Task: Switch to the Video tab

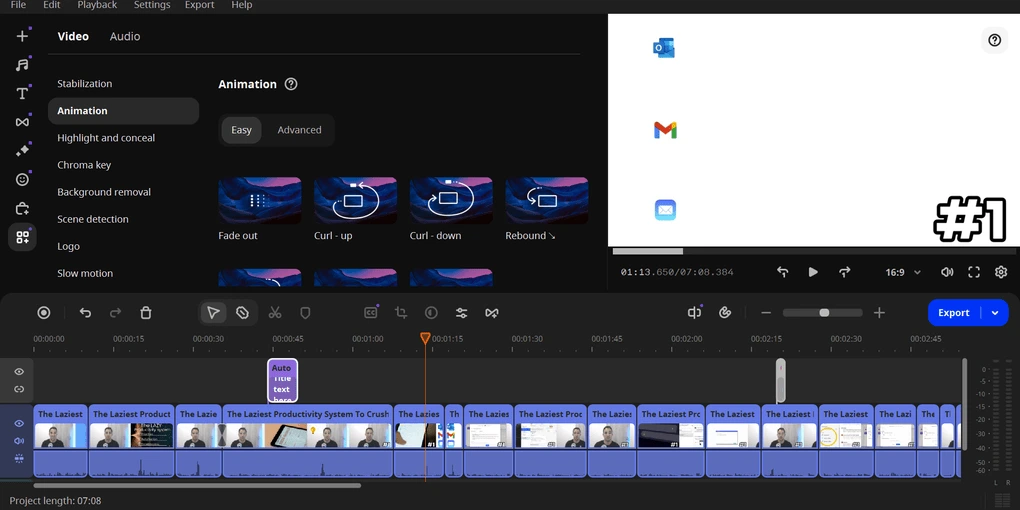Action: click(73, 36)
